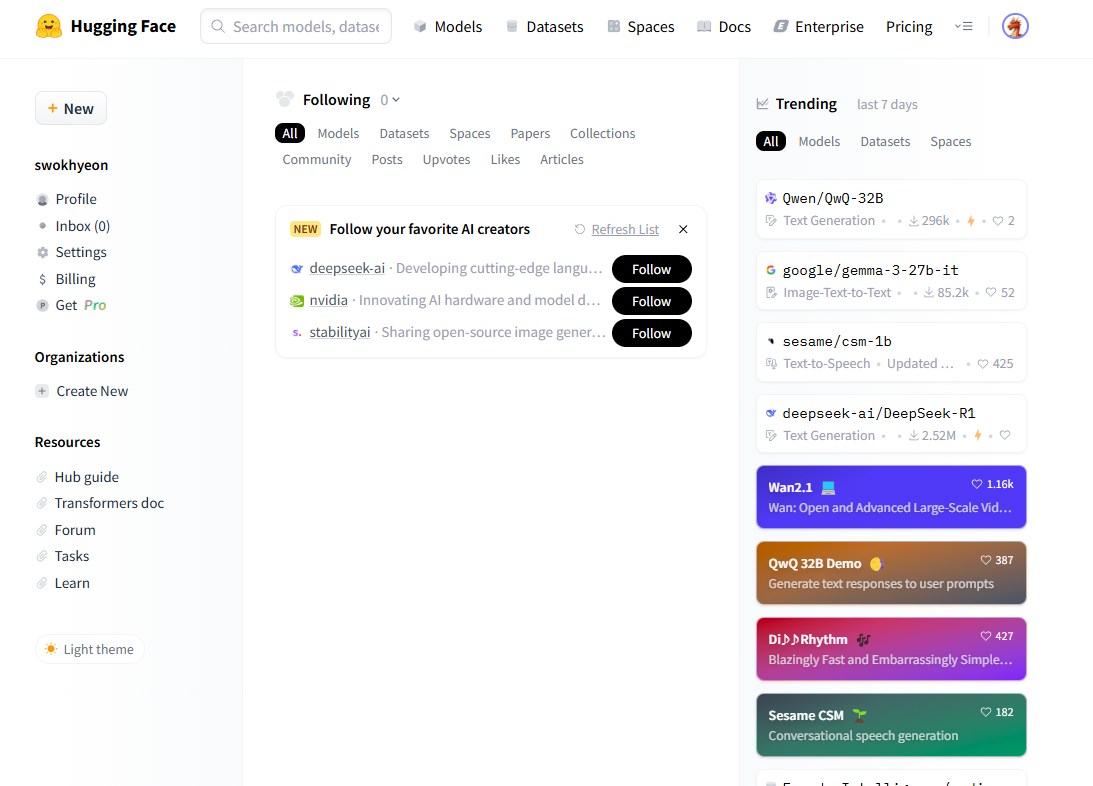Select the Models tab in Following feed
This screenshot has width=1093, height=786.
point(338,133)
